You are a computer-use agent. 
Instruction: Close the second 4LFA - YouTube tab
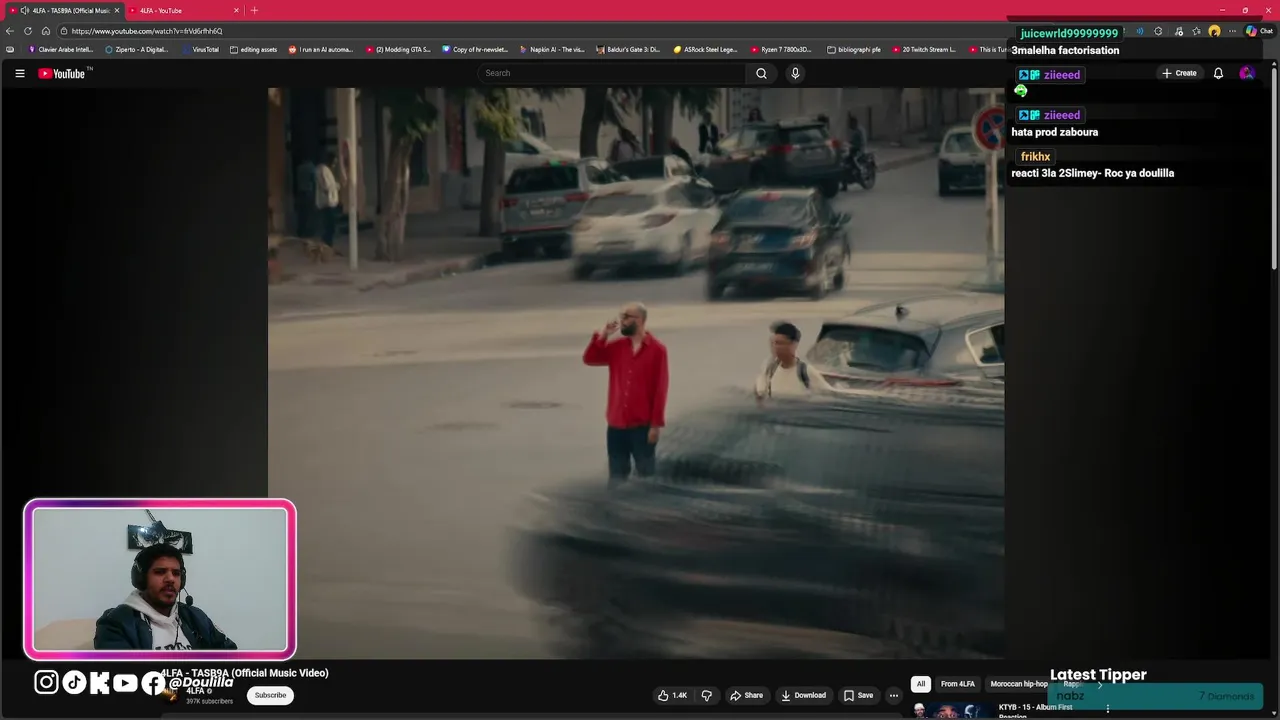(236, 10)
